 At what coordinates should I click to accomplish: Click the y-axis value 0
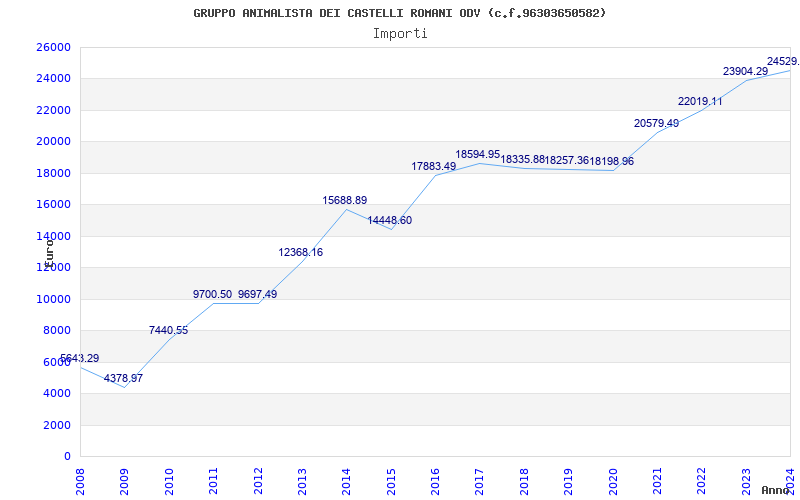point(67,457)
